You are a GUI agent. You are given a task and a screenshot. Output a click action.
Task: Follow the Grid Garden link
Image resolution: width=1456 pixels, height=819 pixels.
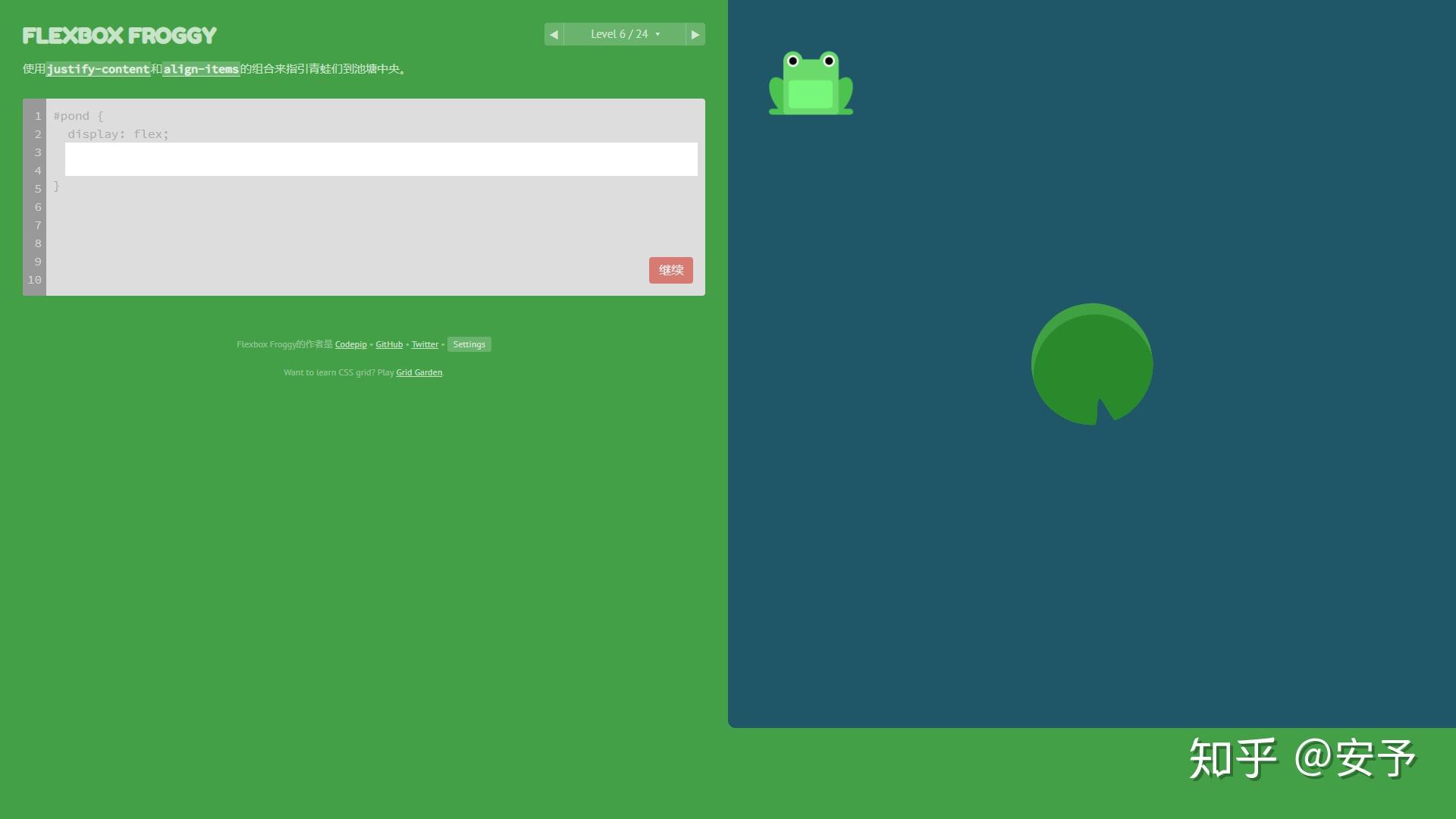point(419,372)
